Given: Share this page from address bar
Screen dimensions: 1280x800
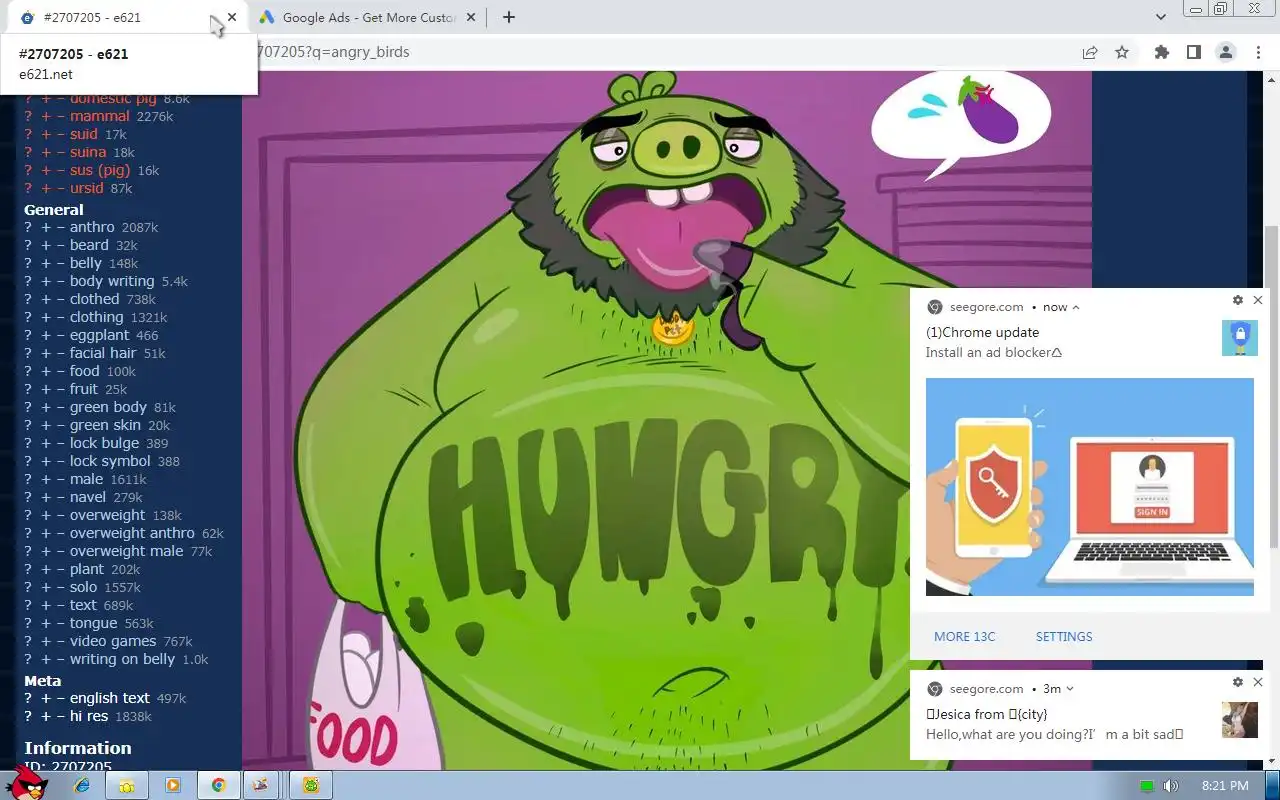Looking at the screenshot, I should coord(1090,52).
